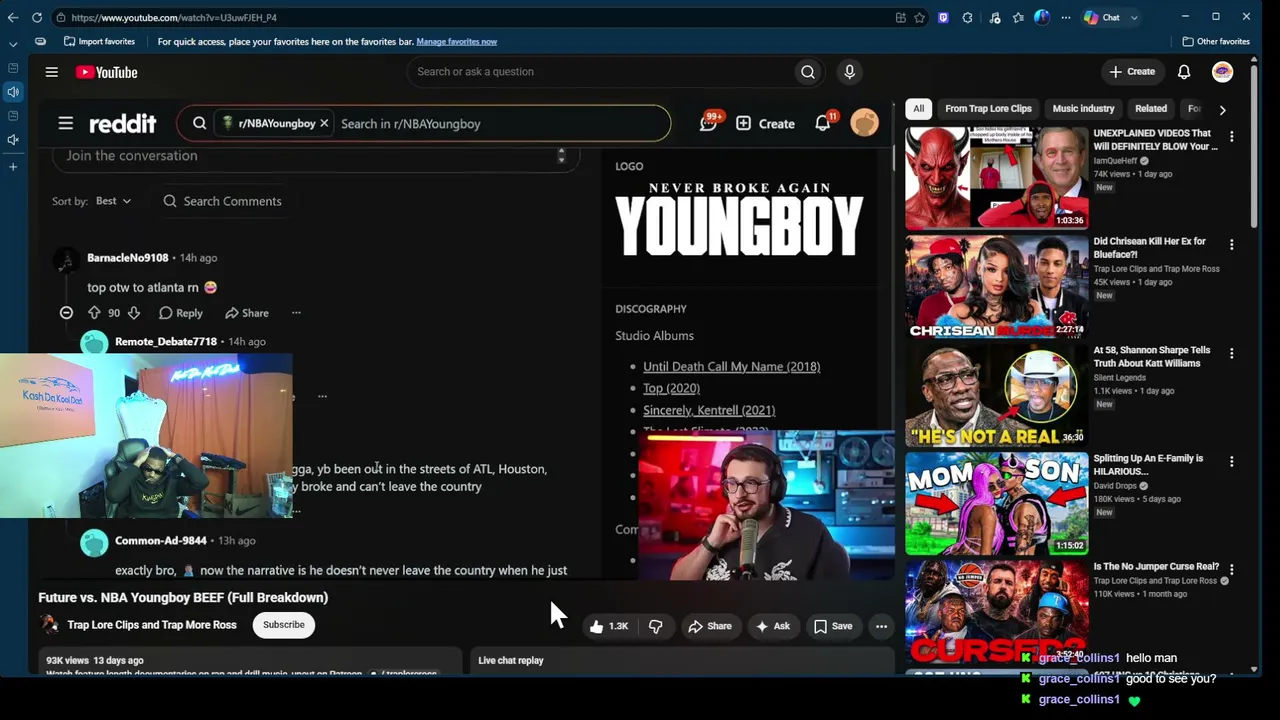
Task: Click the Reddit Create post button
Action: coord(766,124)
